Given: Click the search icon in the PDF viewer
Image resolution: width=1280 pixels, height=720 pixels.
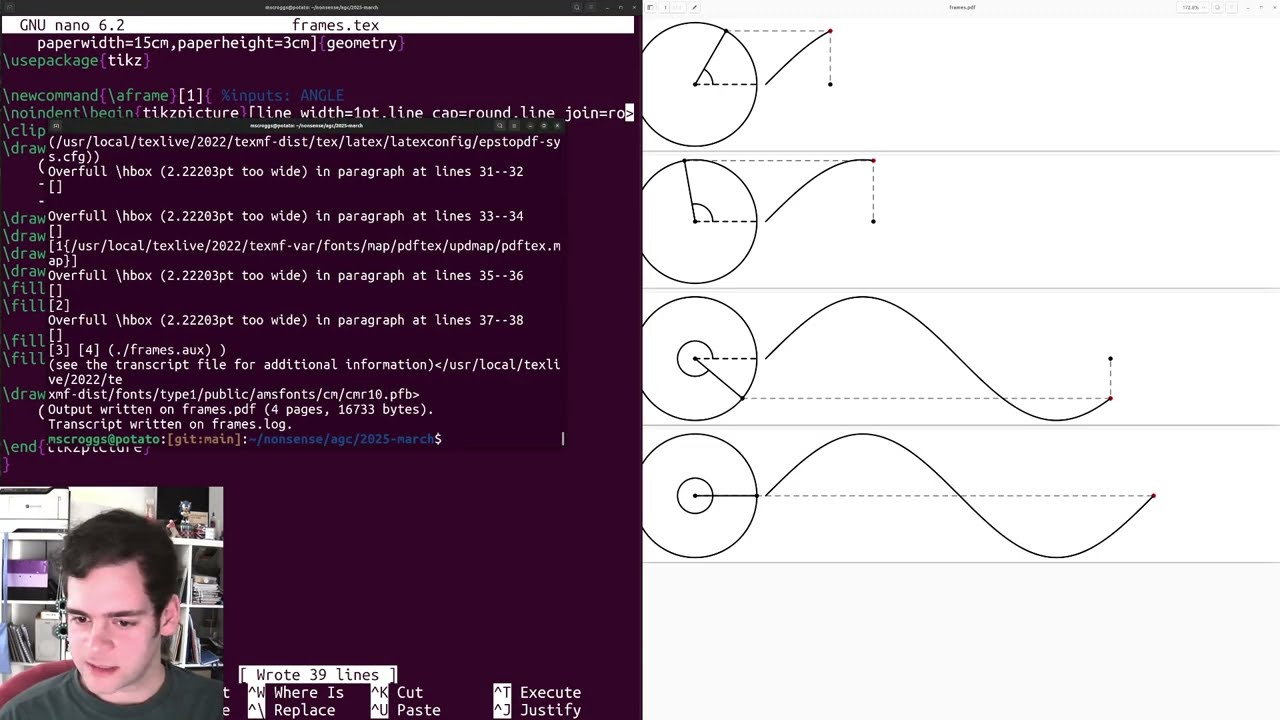Looking at the screenshot, I should coord(1217,7).
